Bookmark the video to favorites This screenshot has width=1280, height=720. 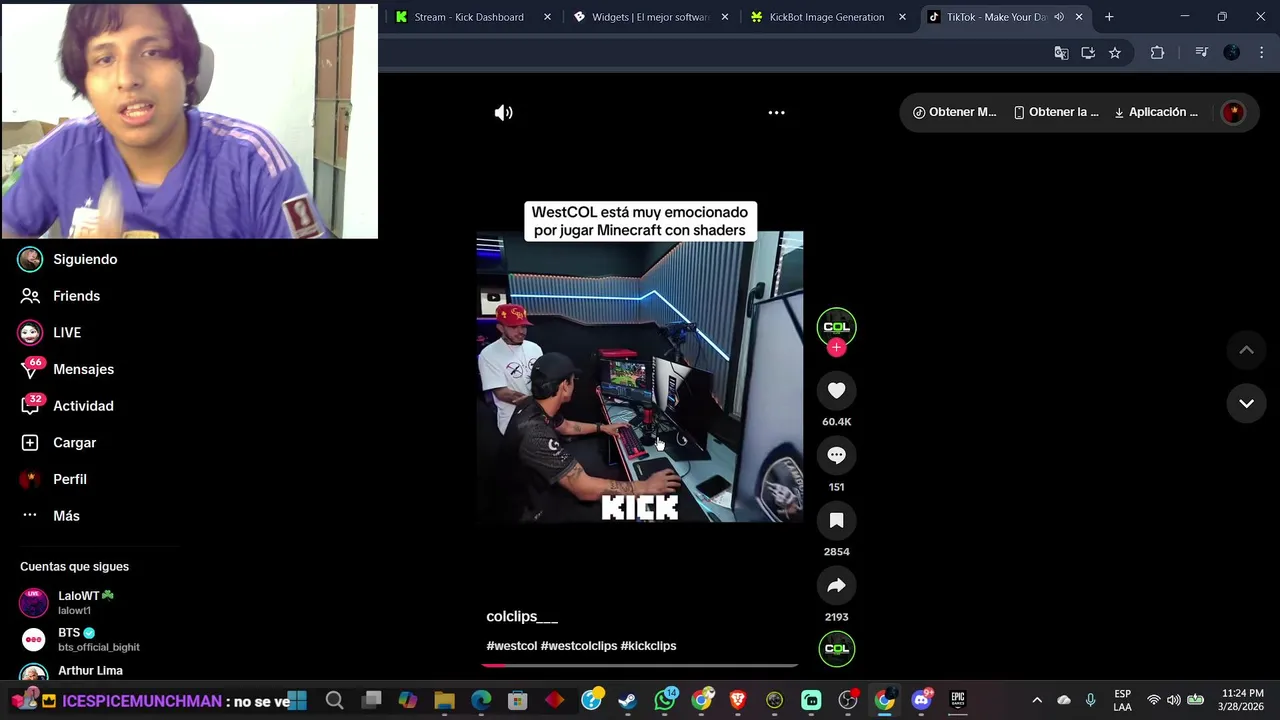point(837,521)
